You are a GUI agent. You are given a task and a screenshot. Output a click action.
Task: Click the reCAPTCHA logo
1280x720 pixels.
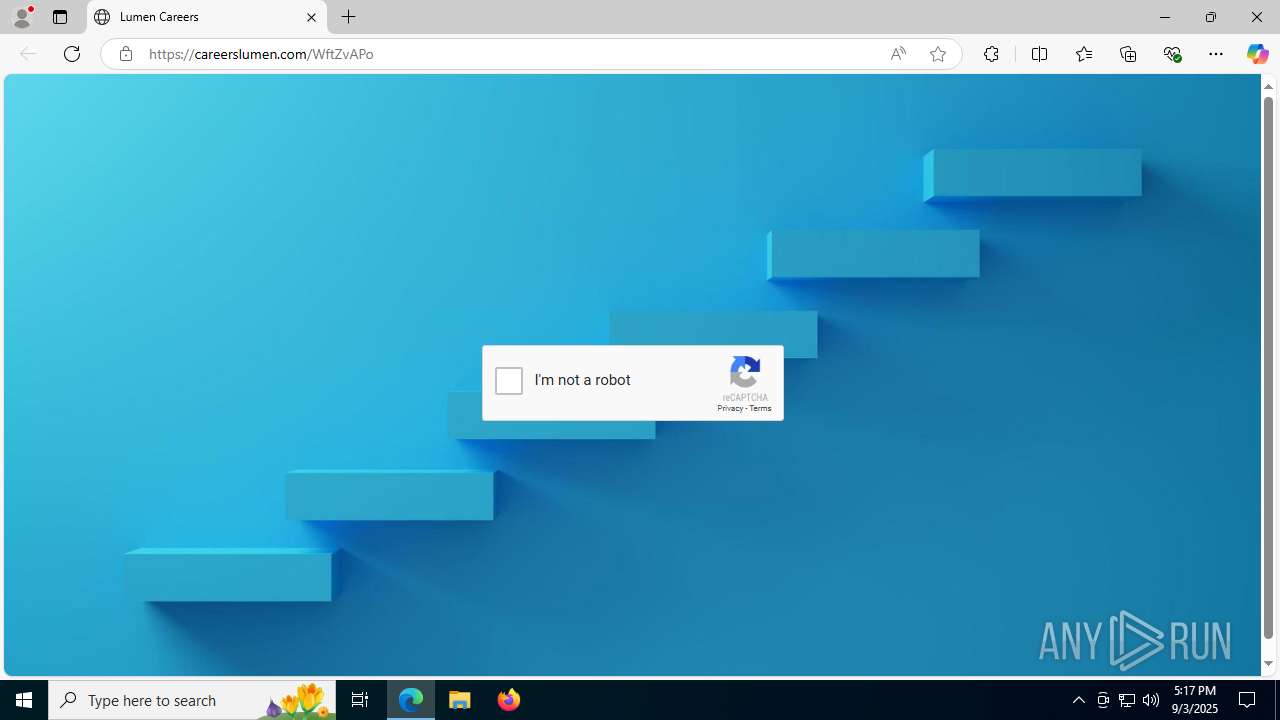pos(745,373)
